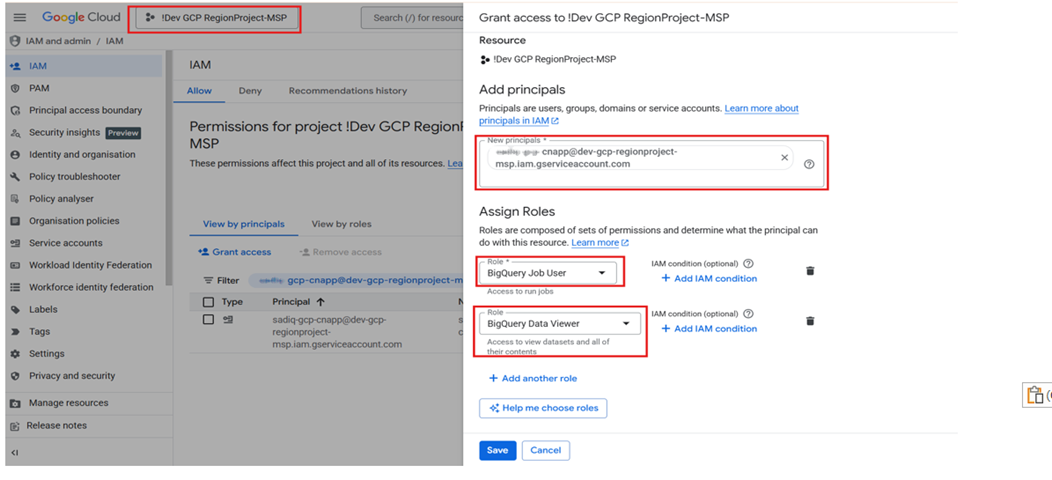The image size is (1052, 480).
Task: Switch to the Deny tab
Action: 250,91
